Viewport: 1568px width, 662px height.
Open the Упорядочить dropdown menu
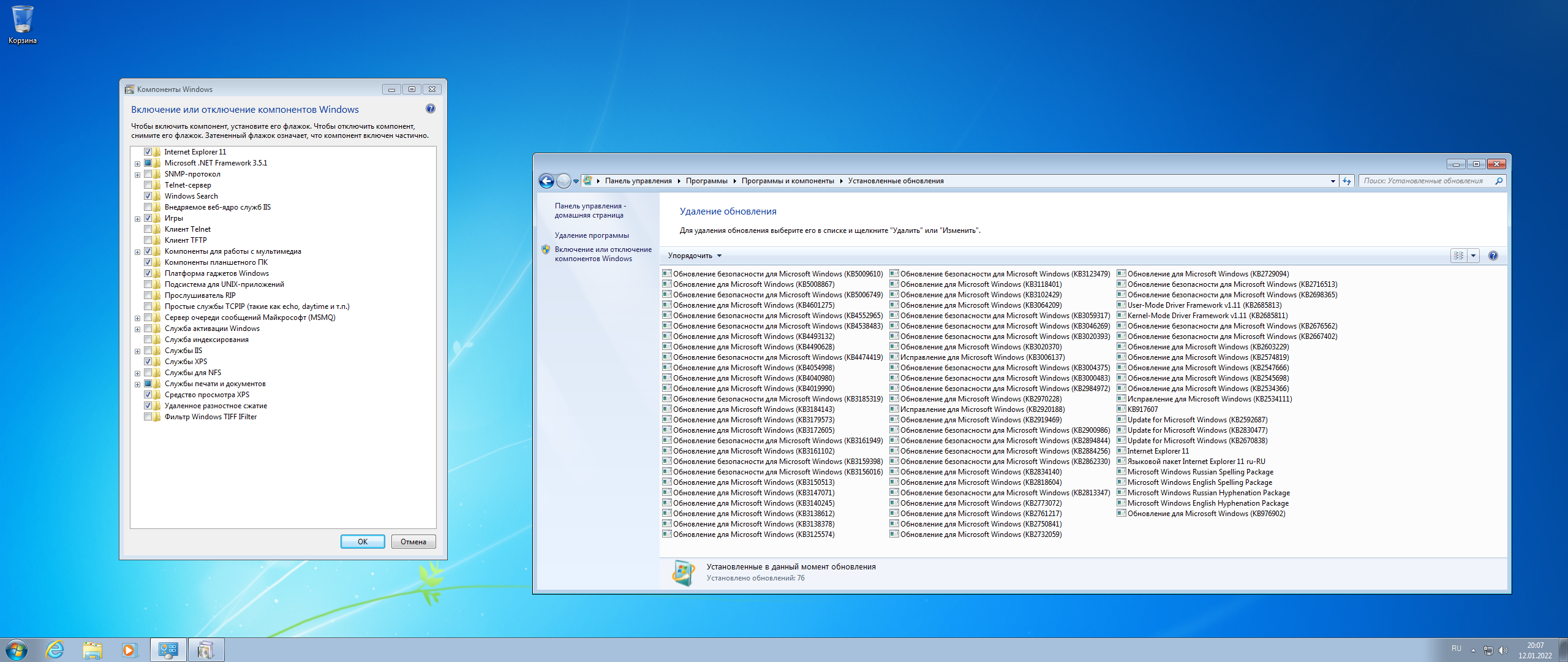[x=695, y=256]
